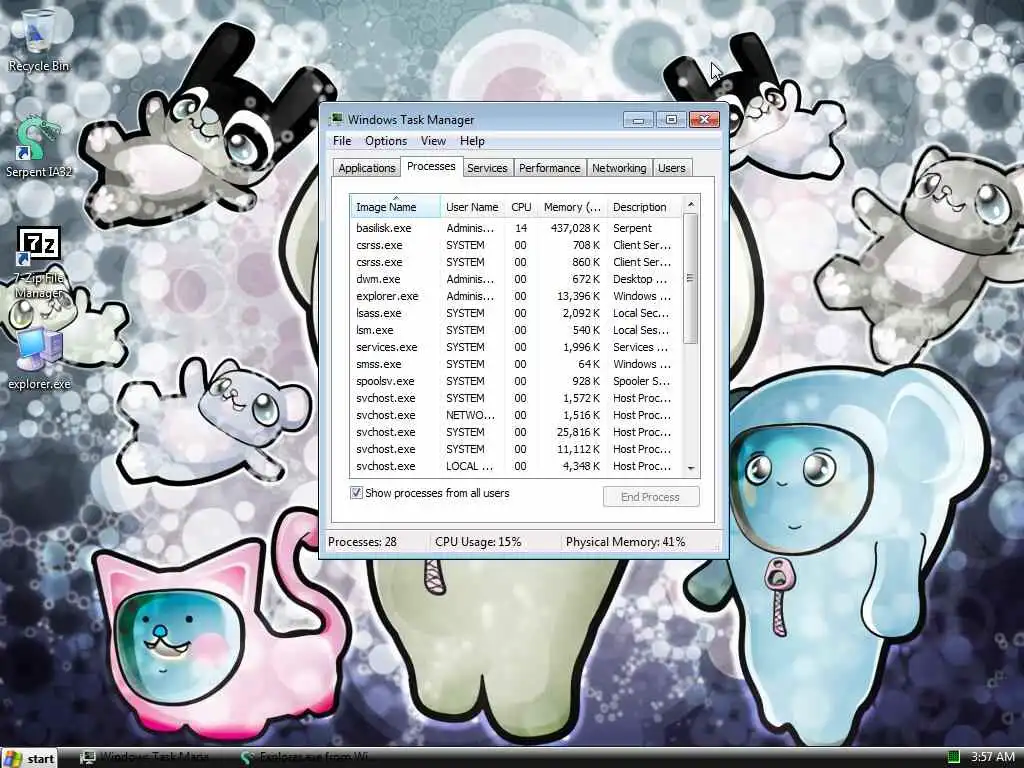This screenshot has height=768, width=1024.
Task: Click the 437,028 K memory value
Action: tap(575, 228)
